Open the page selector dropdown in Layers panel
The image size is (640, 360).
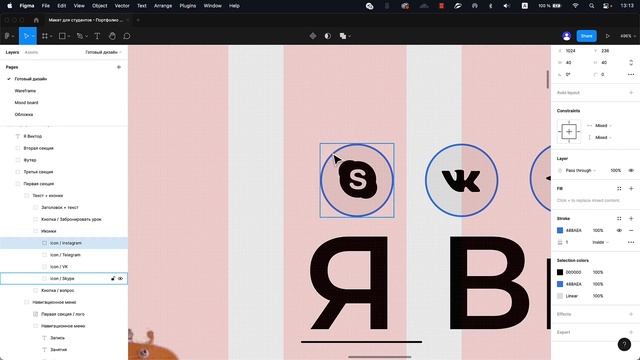103,52
